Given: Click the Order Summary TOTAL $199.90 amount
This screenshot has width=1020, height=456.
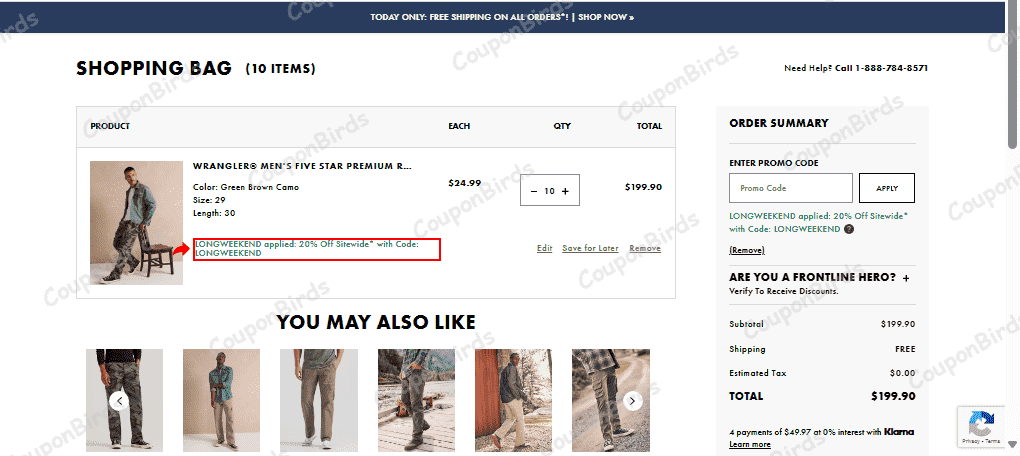Looking at the screenshot, I should pos(893,396).
